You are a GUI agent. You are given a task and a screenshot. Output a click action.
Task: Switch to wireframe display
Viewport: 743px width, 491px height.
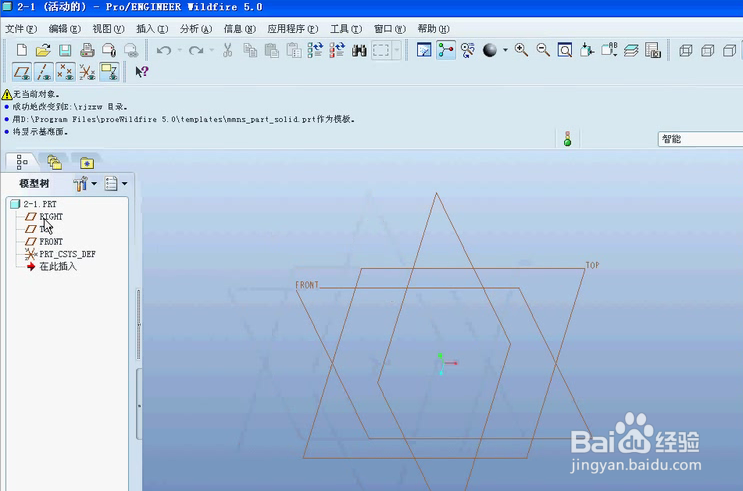pos(686,50)
